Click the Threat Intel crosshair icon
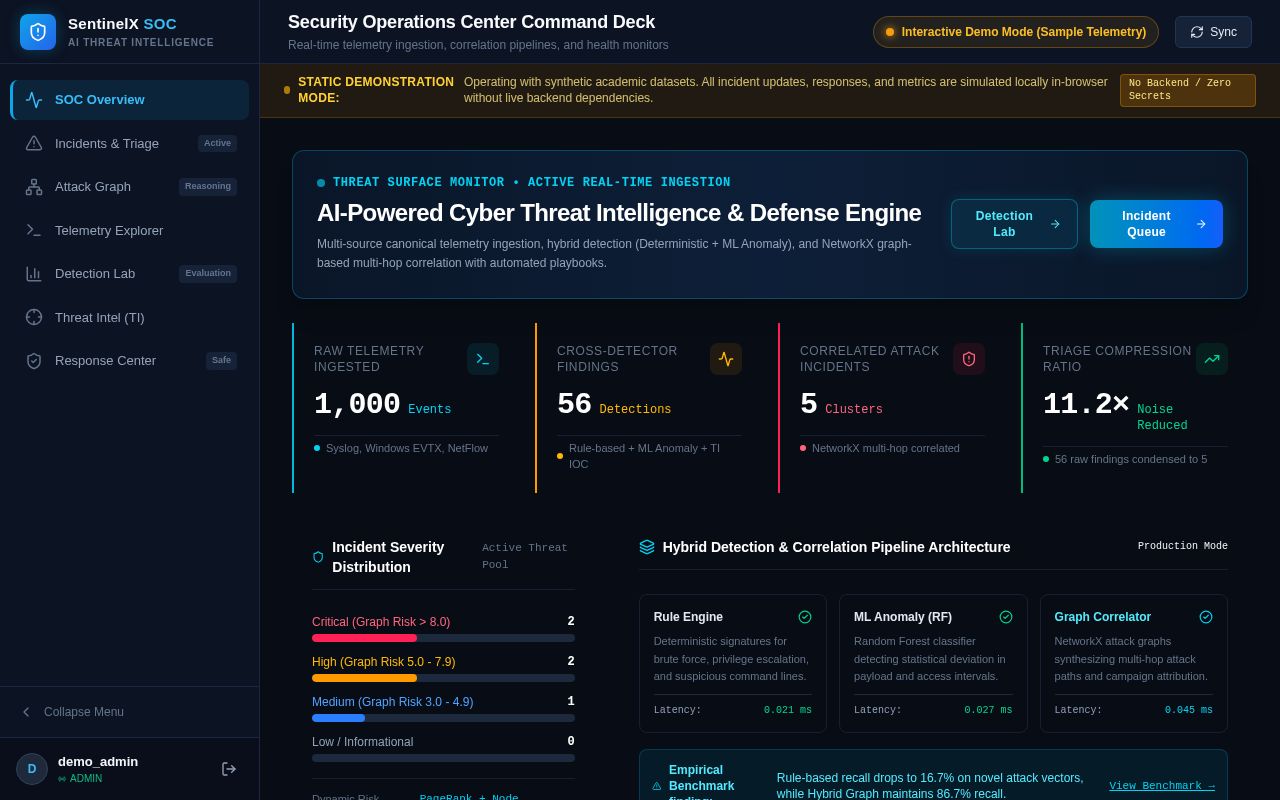Viewport: 1280px width, 800px height. click(34, 317)
